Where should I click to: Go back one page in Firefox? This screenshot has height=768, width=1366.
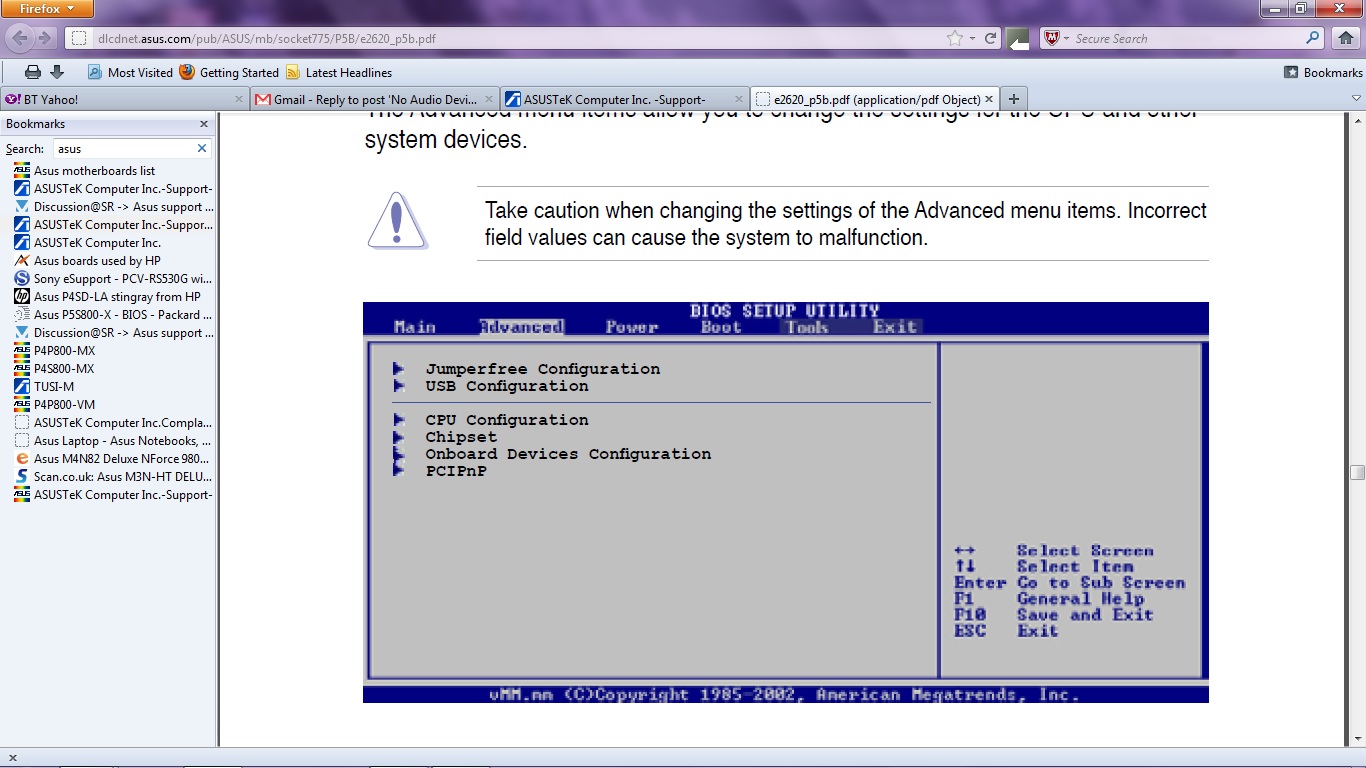20,38
